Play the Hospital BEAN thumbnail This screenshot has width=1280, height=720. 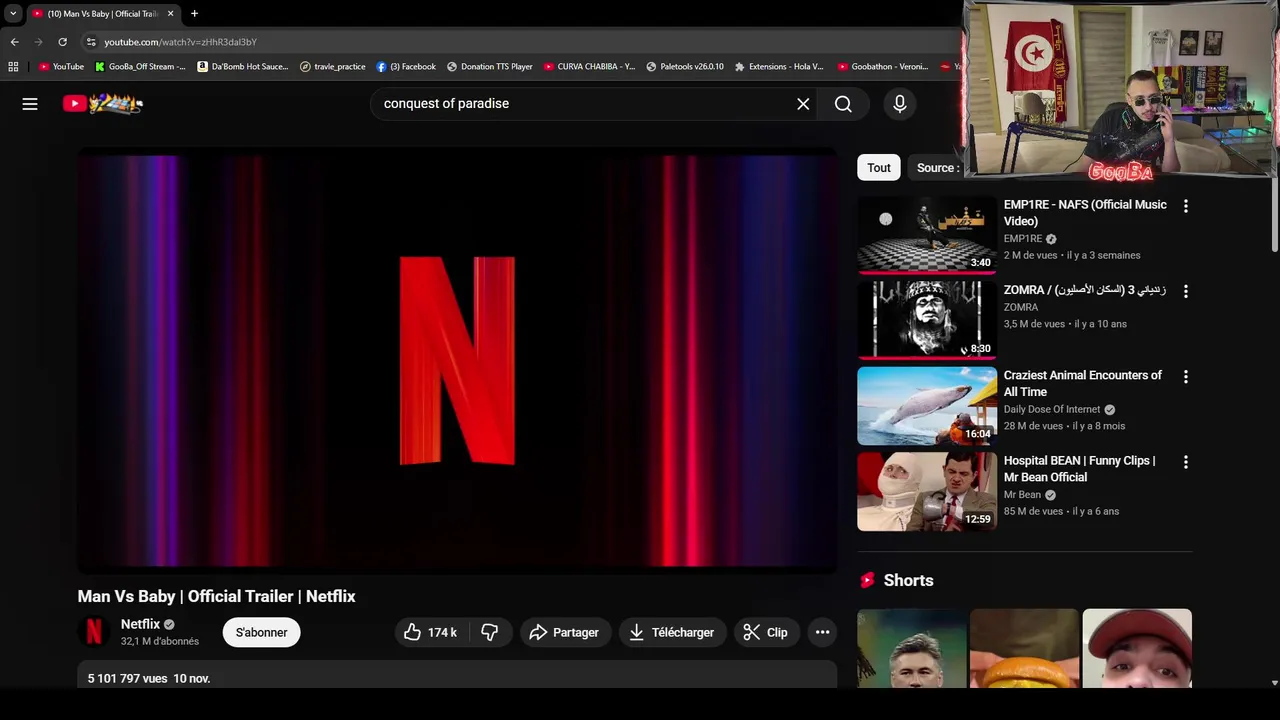coord(927,491)
